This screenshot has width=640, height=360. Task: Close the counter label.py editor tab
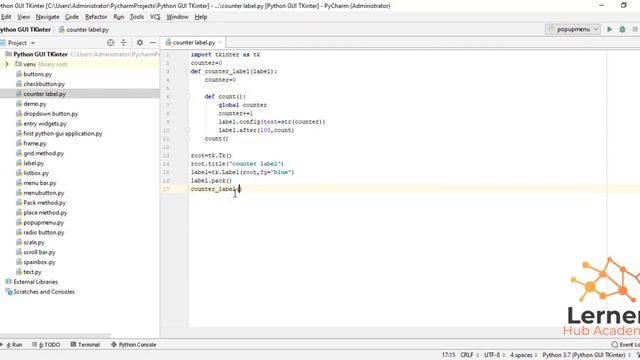click(x=220, y=42)
